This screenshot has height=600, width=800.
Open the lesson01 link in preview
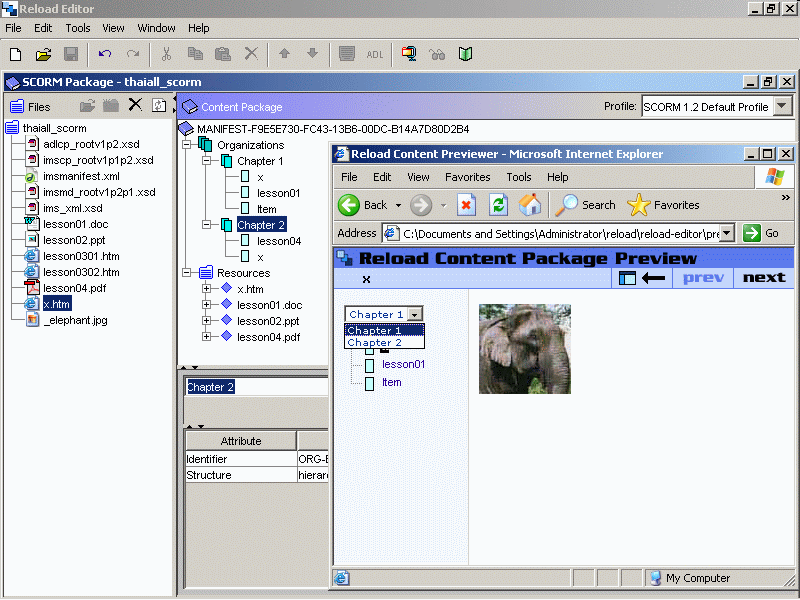coord(401,364)
